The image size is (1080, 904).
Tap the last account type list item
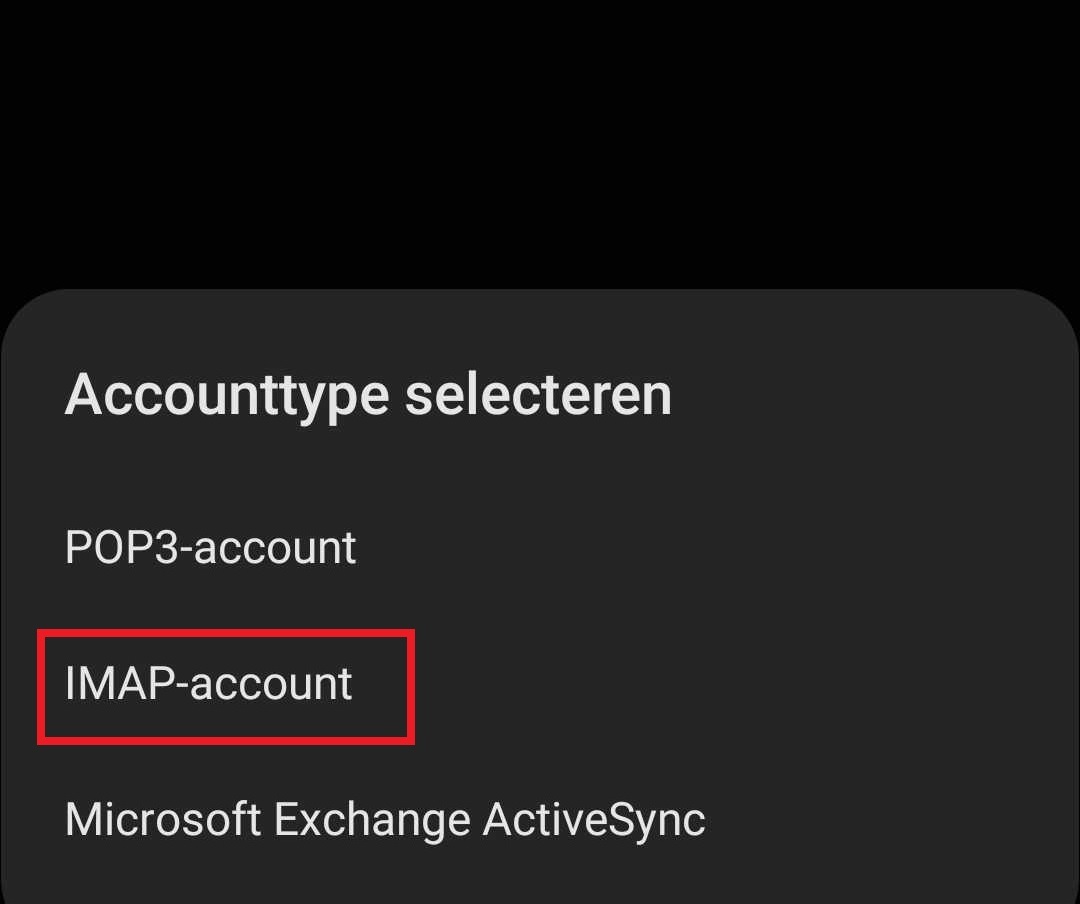click(385, 820)
